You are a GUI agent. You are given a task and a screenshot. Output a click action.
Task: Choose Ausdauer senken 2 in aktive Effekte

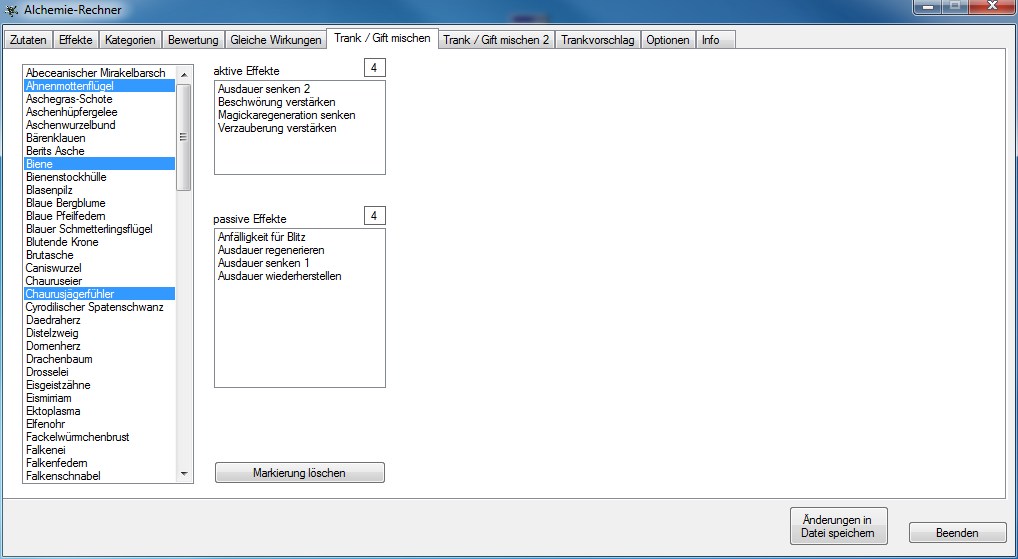(x=264, y=89)
